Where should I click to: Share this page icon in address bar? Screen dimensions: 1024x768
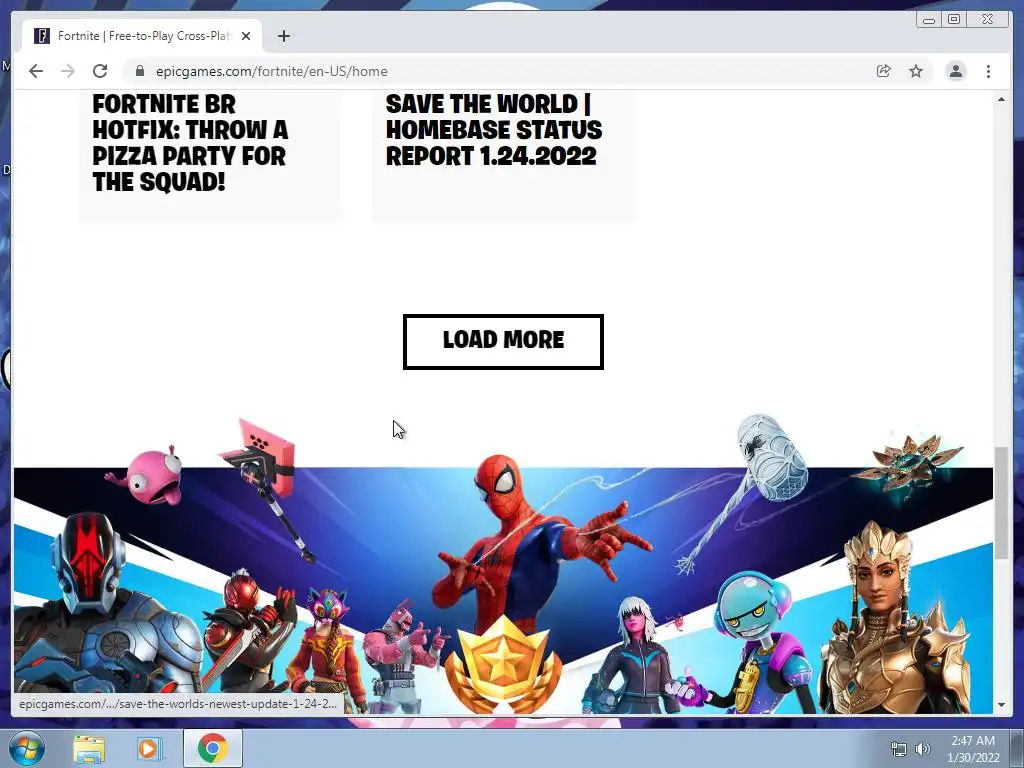884,71
